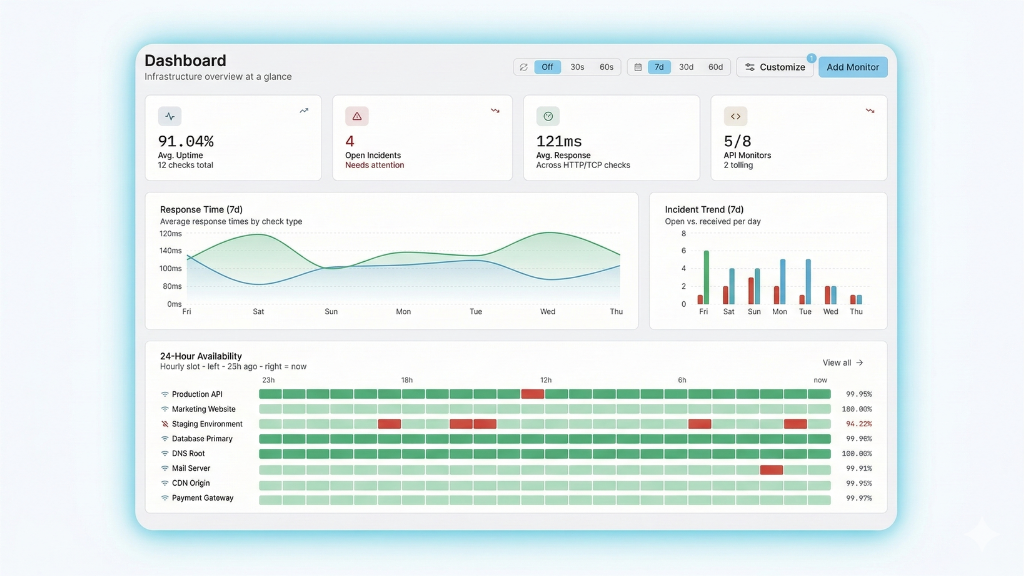The image size is (1024, 576).
Task: Click the Add Monitor button
Action: [x=853, y=67]
